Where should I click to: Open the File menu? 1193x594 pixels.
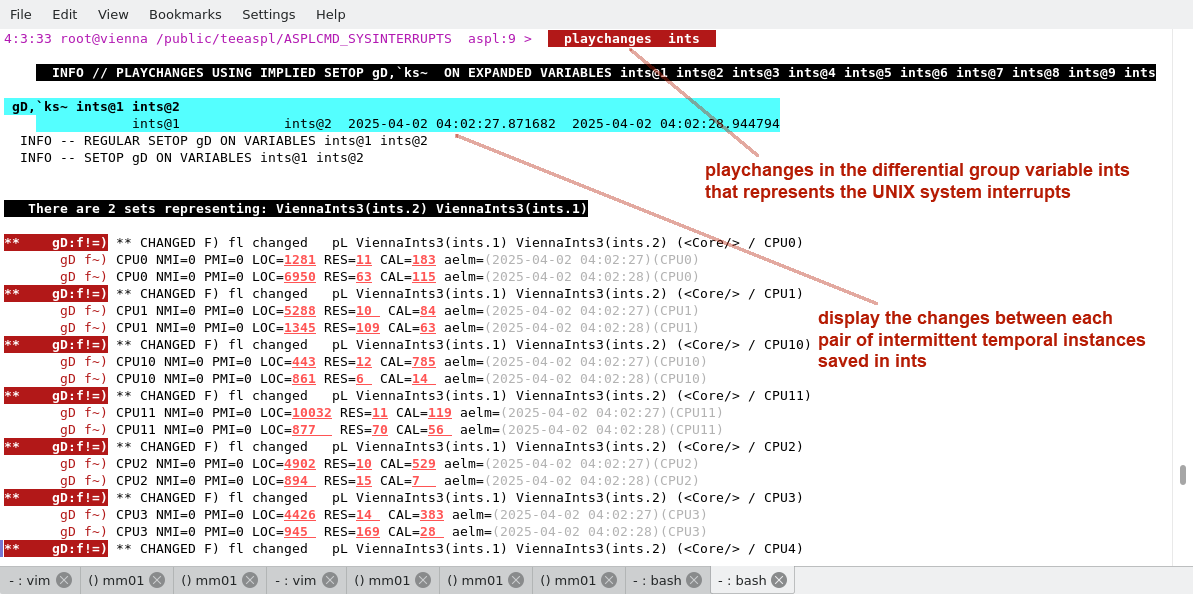point(20,14)
